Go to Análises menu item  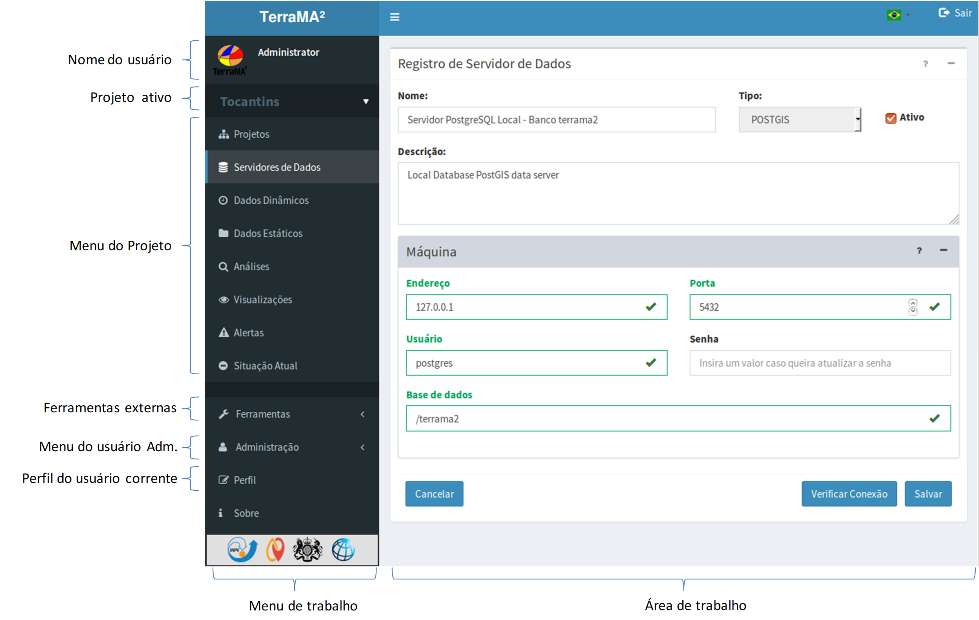pyautogui.click(x=292, y=267)
